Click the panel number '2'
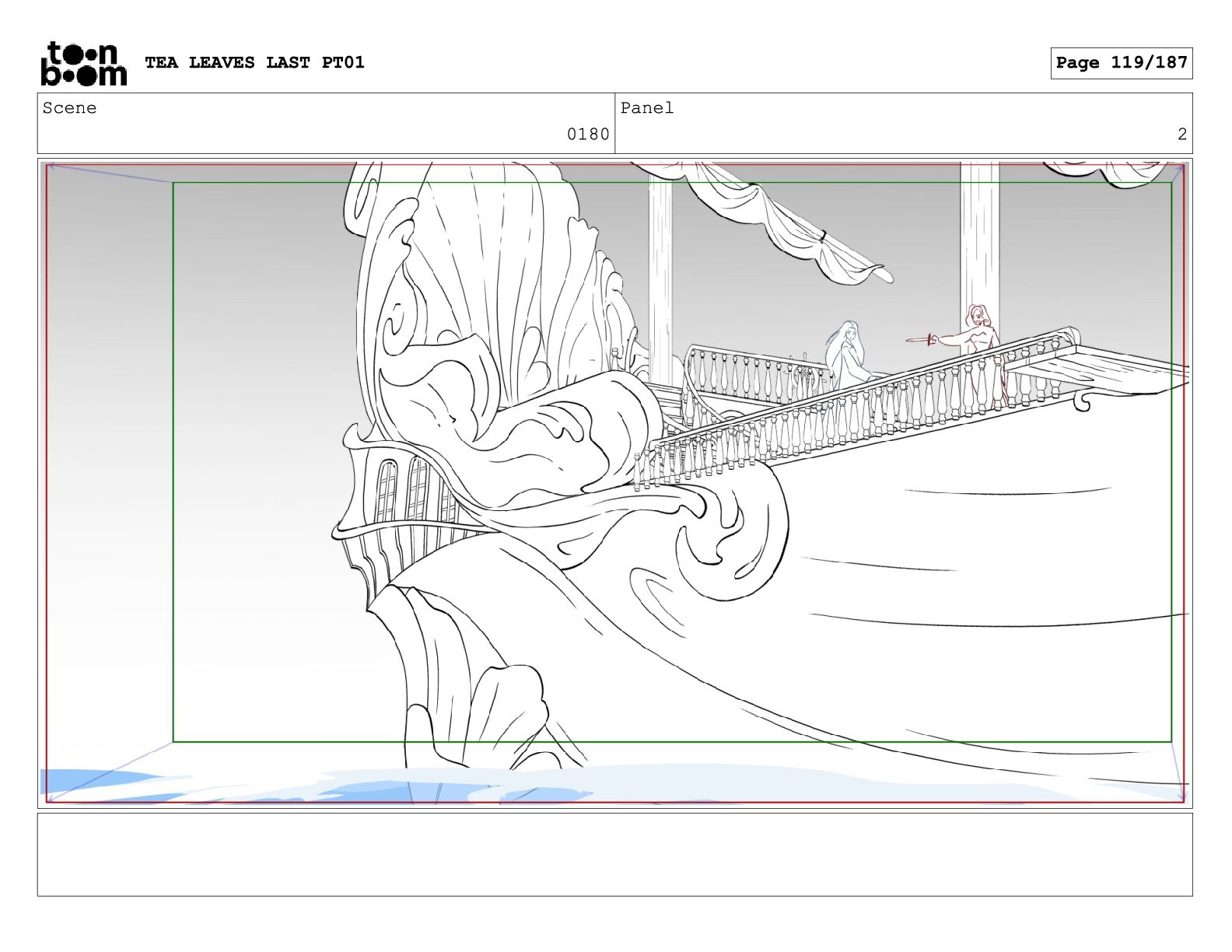 (x=1181, y=135)
